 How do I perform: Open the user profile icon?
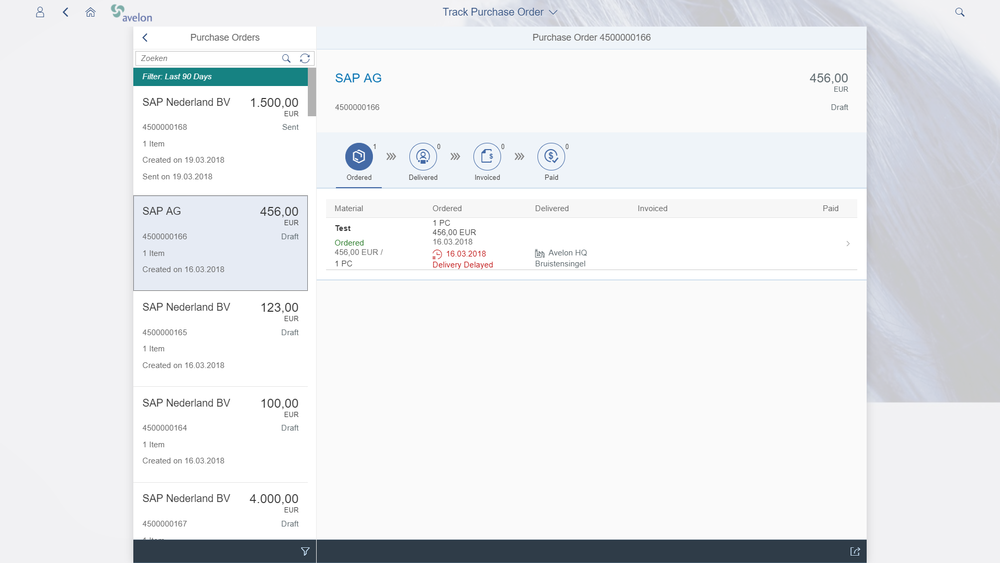[40, 12]
